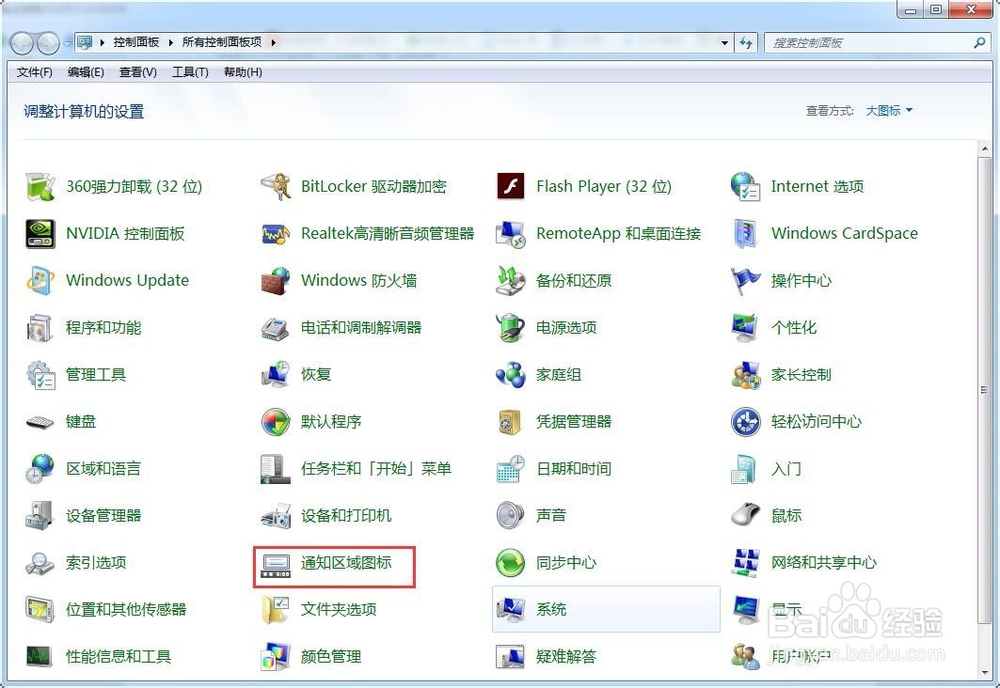Open the 颜色管理 link
This screenshot has width=1000, height=688.
click(x=331, y=657)
